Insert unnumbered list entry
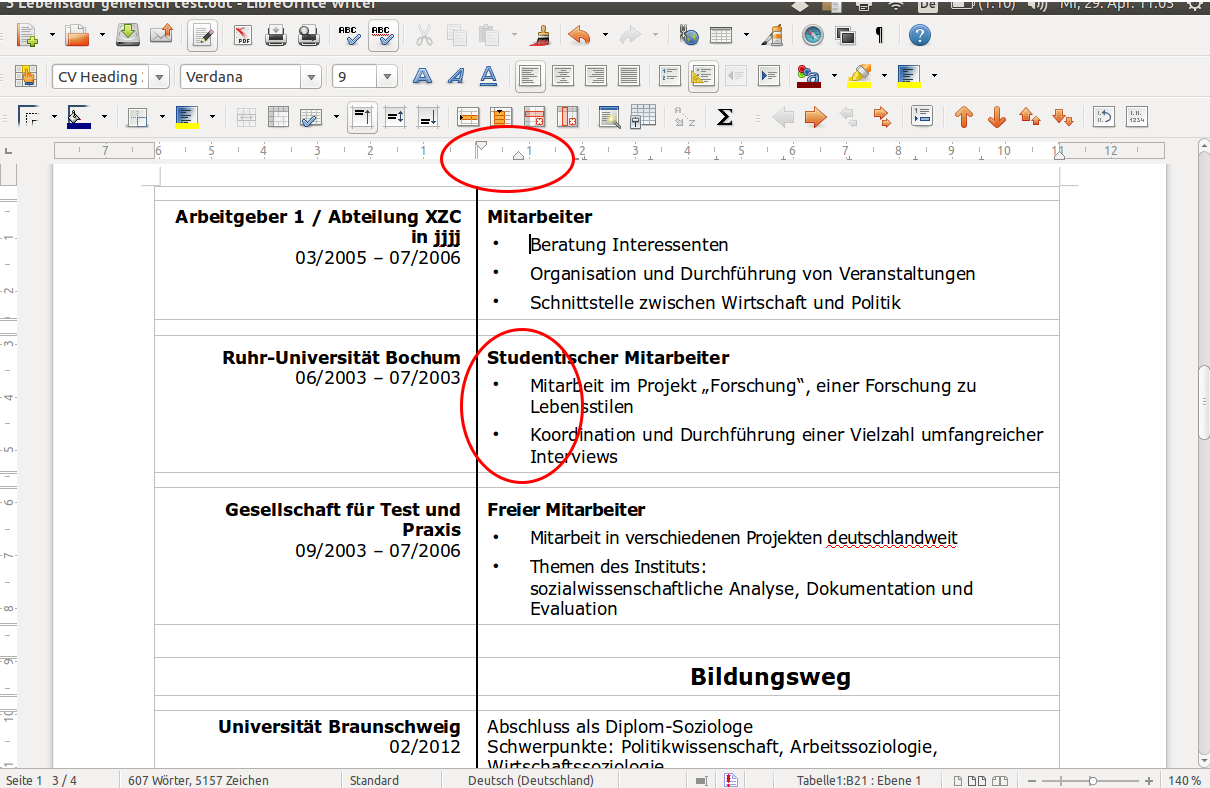The width and height of the screenshot is (1210, 788). pos(922,117)
